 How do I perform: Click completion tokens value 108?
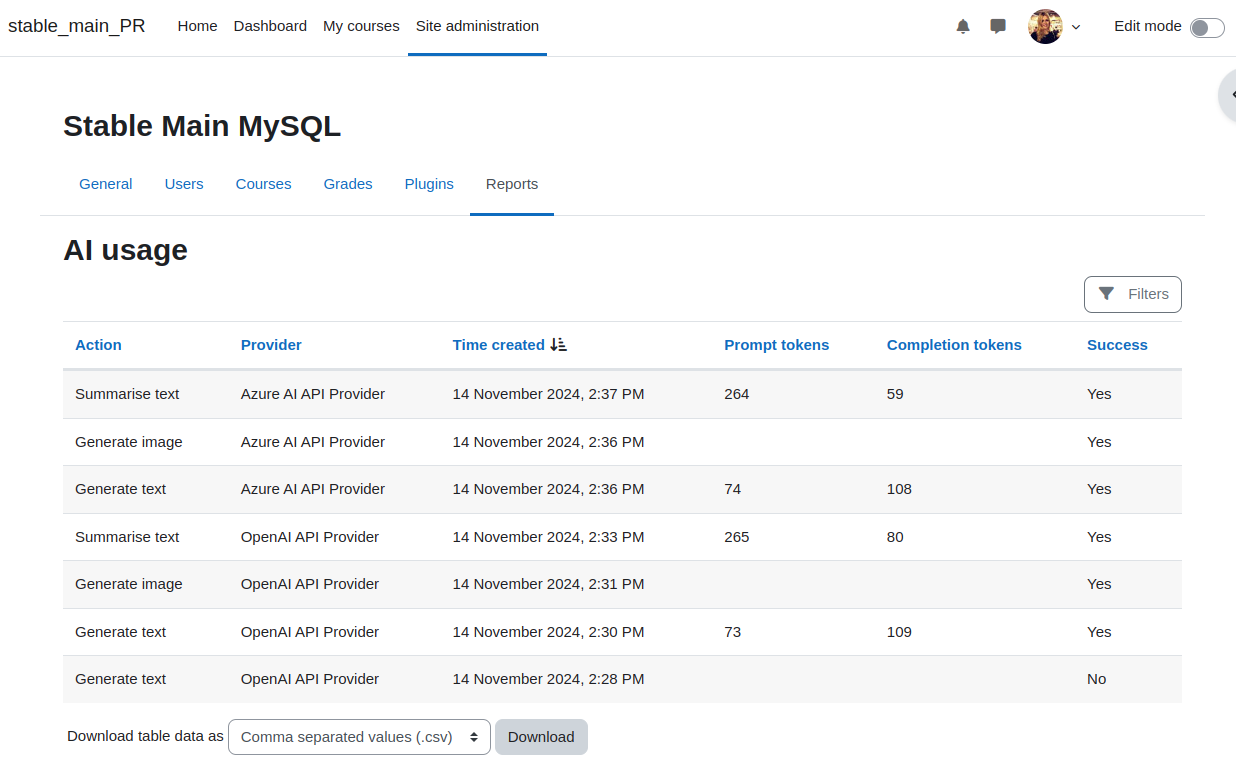[899, 489]
